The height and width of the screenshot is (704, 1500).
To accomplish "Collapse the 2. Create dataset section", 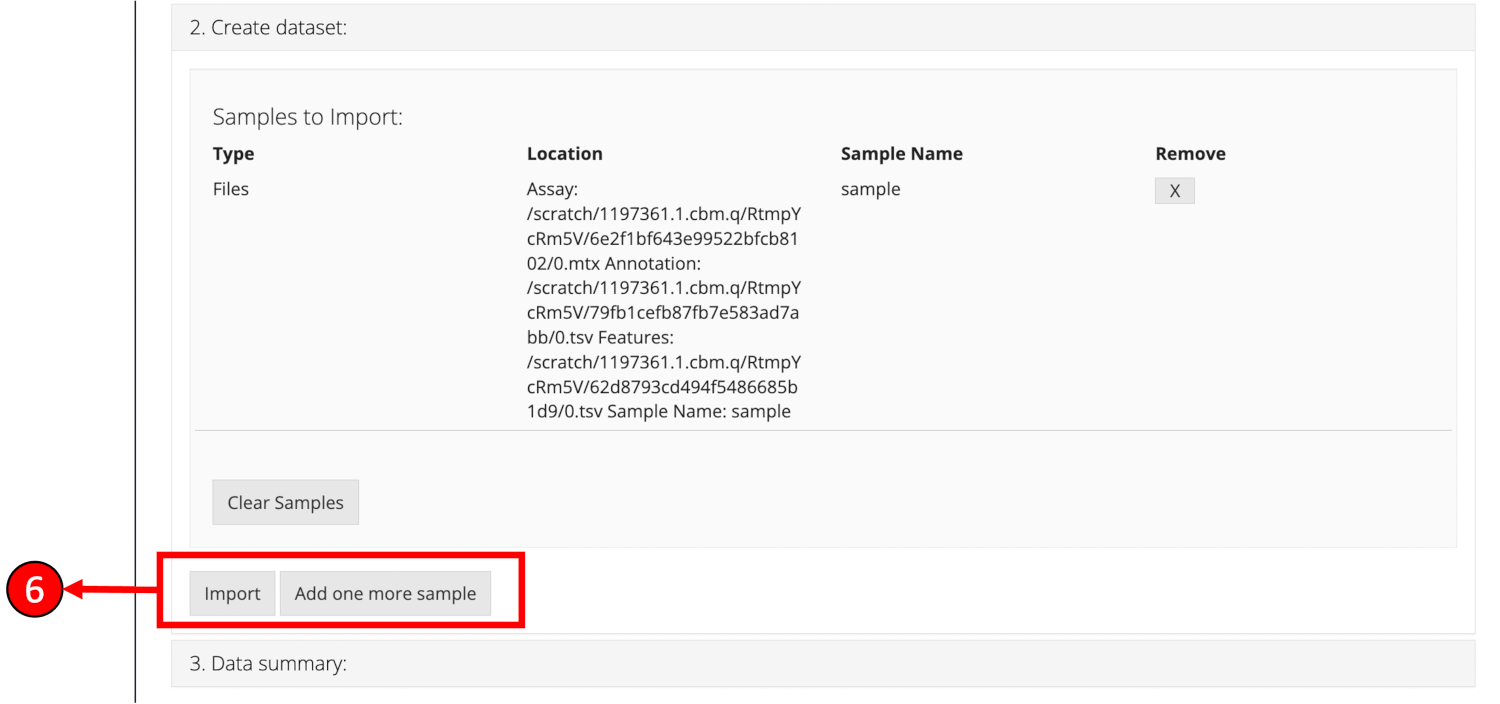I will point(268,28).
